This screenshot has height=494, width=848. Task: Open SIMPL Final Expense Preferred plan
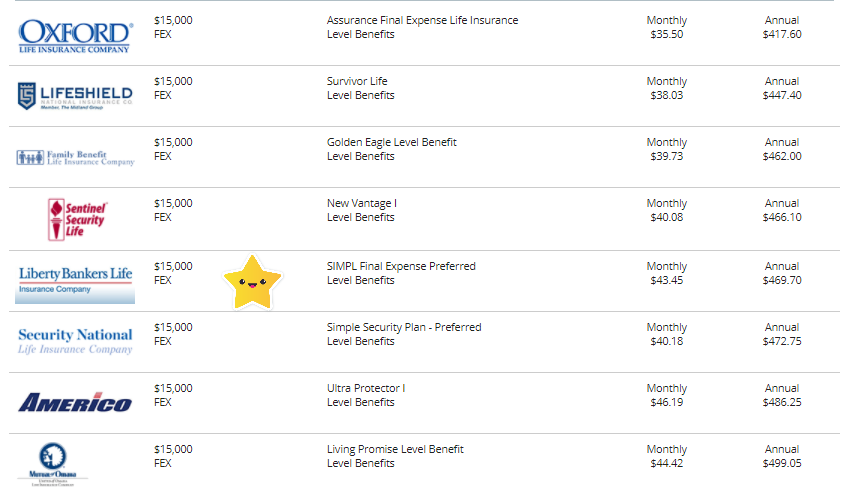401,266
